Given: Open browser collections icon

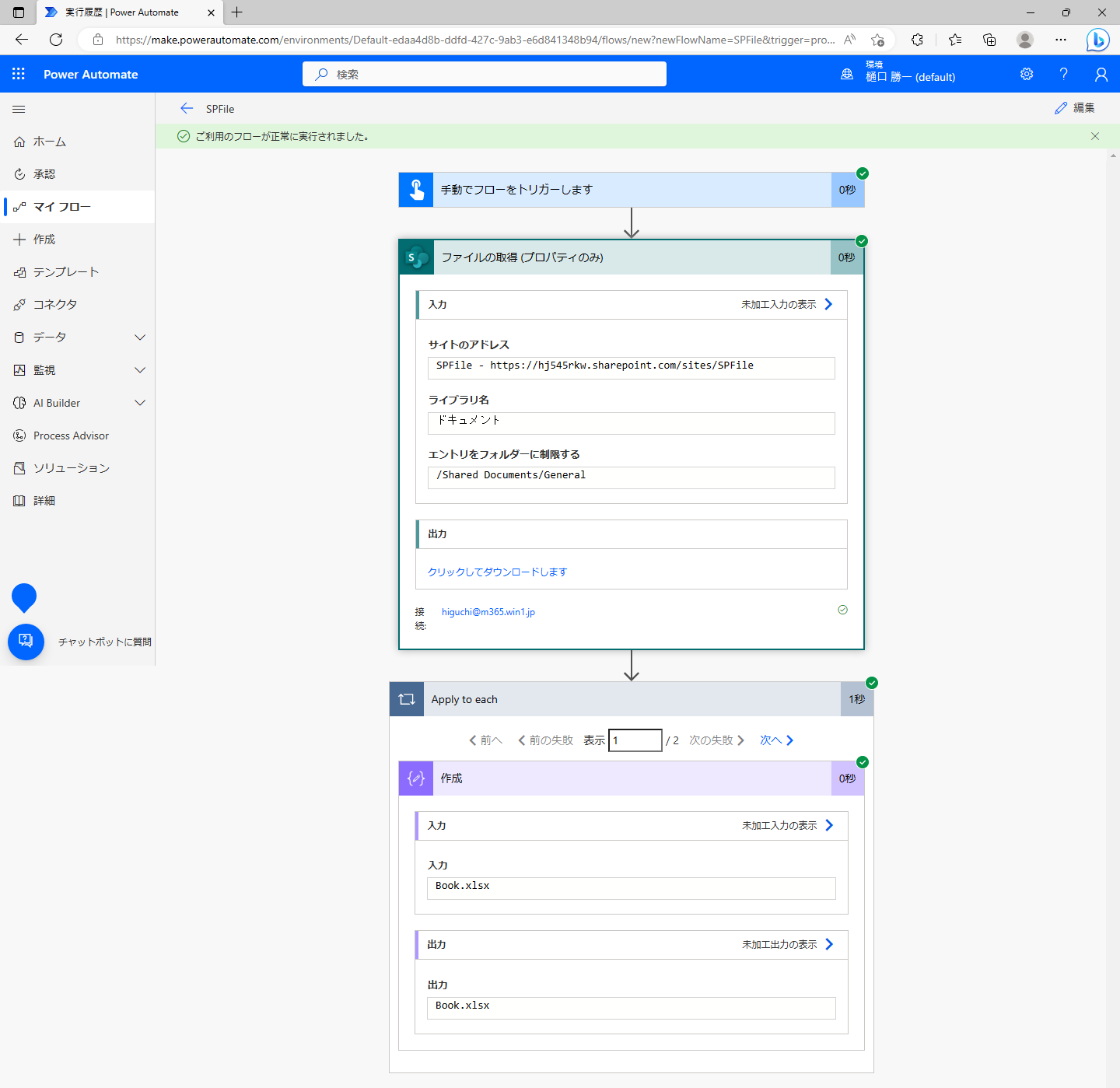Looking at the screenshot, I should [989, 40].
